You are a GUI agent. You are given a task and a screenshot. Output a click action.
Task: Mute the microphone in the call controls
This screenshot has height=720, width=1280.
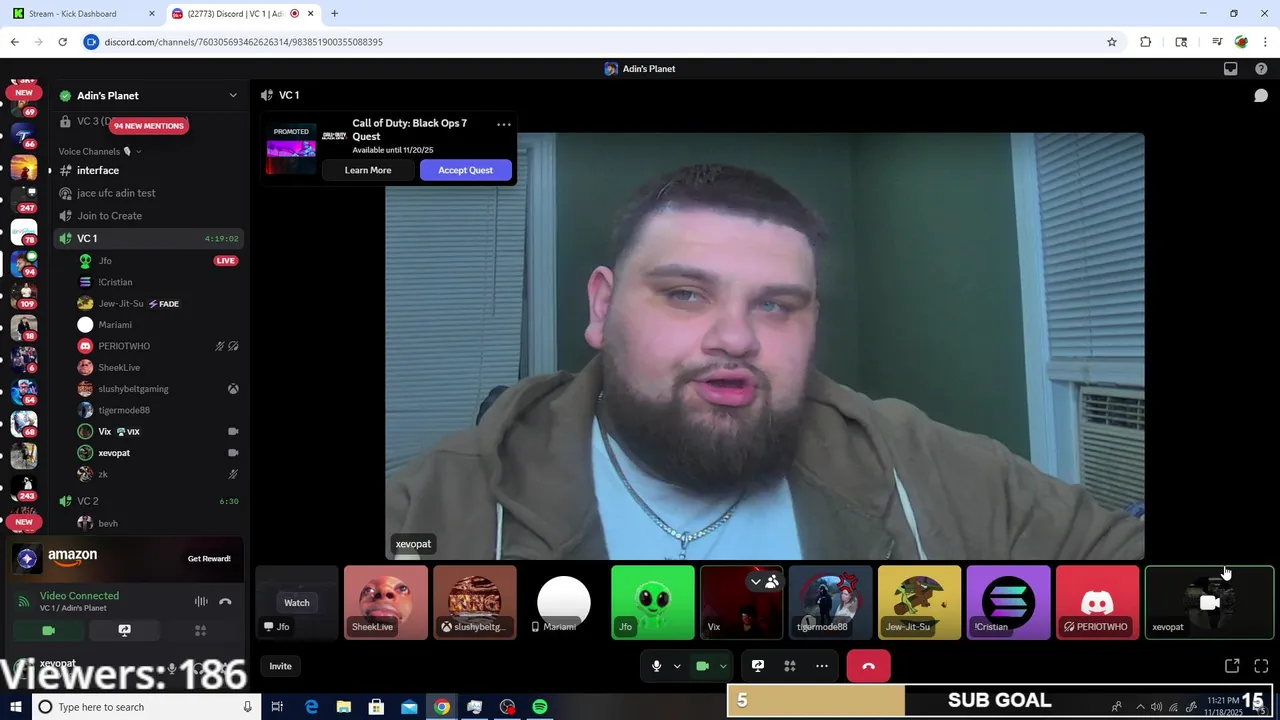click(656, 666)
